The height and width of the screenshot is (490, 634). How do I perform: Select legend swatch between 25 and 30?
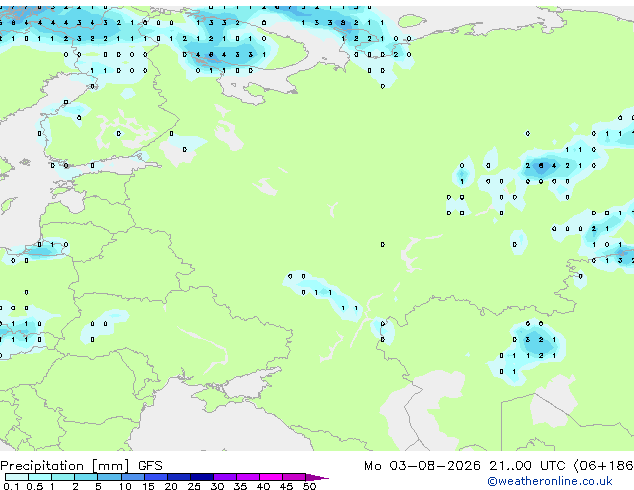[202, 477]
